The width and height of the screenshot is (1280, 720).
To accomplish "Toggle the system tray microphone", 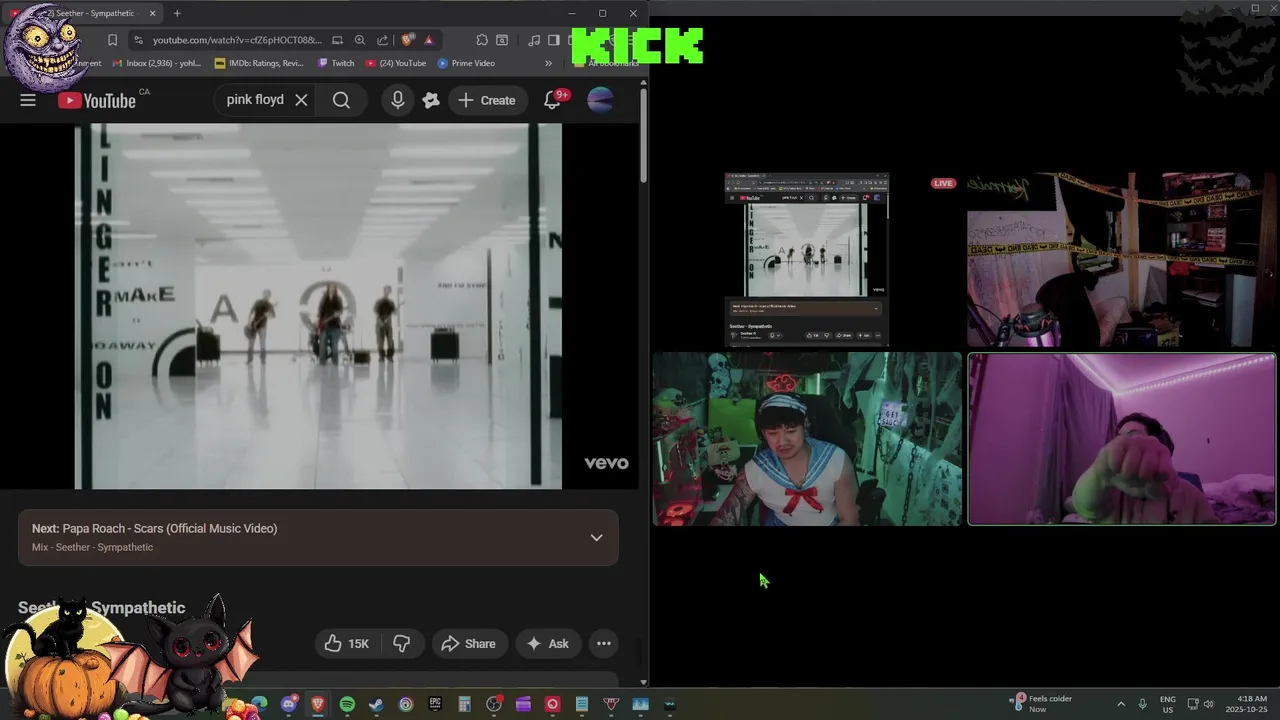I will tap(1142, 704).
